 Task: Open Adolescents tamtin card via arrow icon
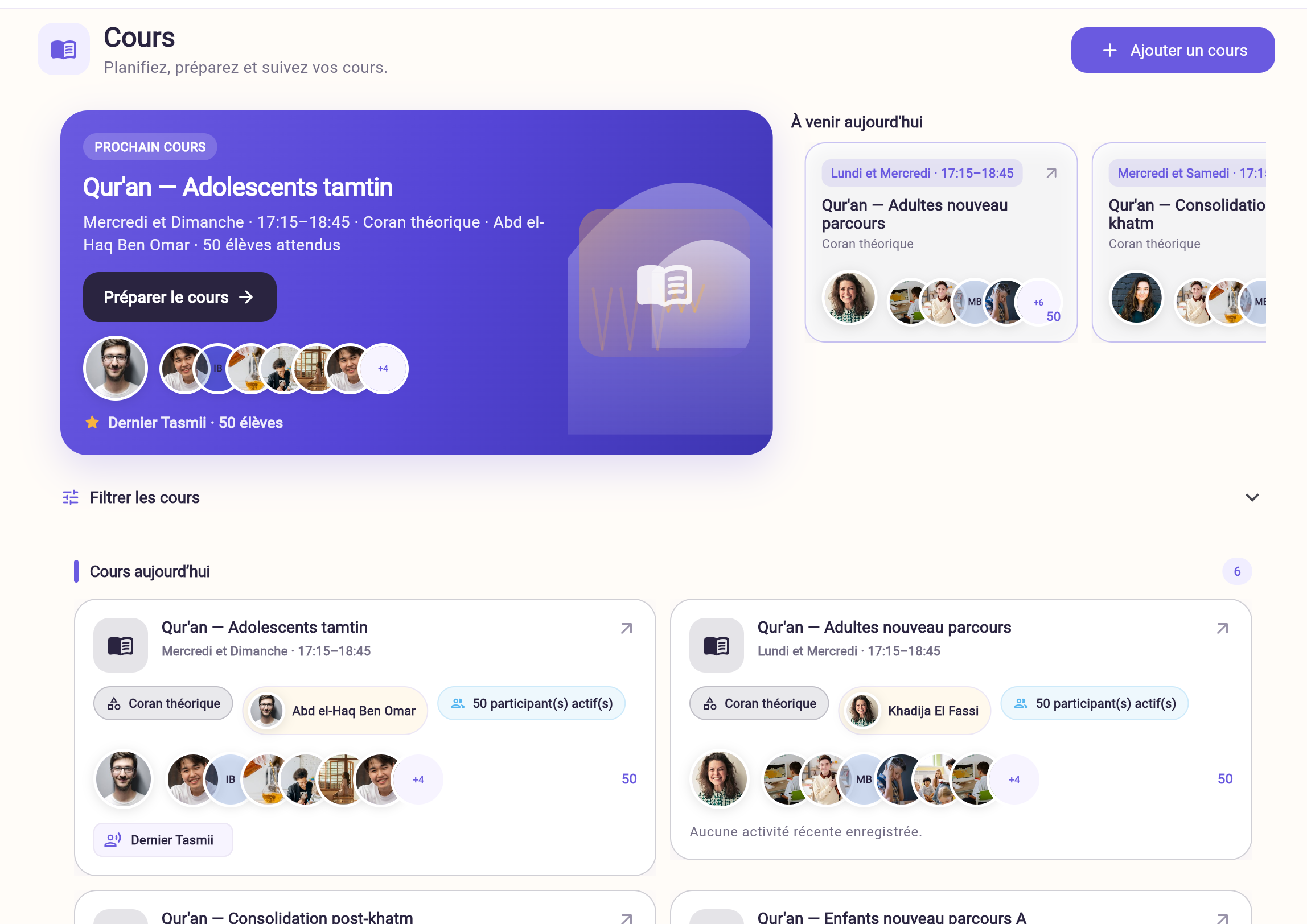(626, 628)
